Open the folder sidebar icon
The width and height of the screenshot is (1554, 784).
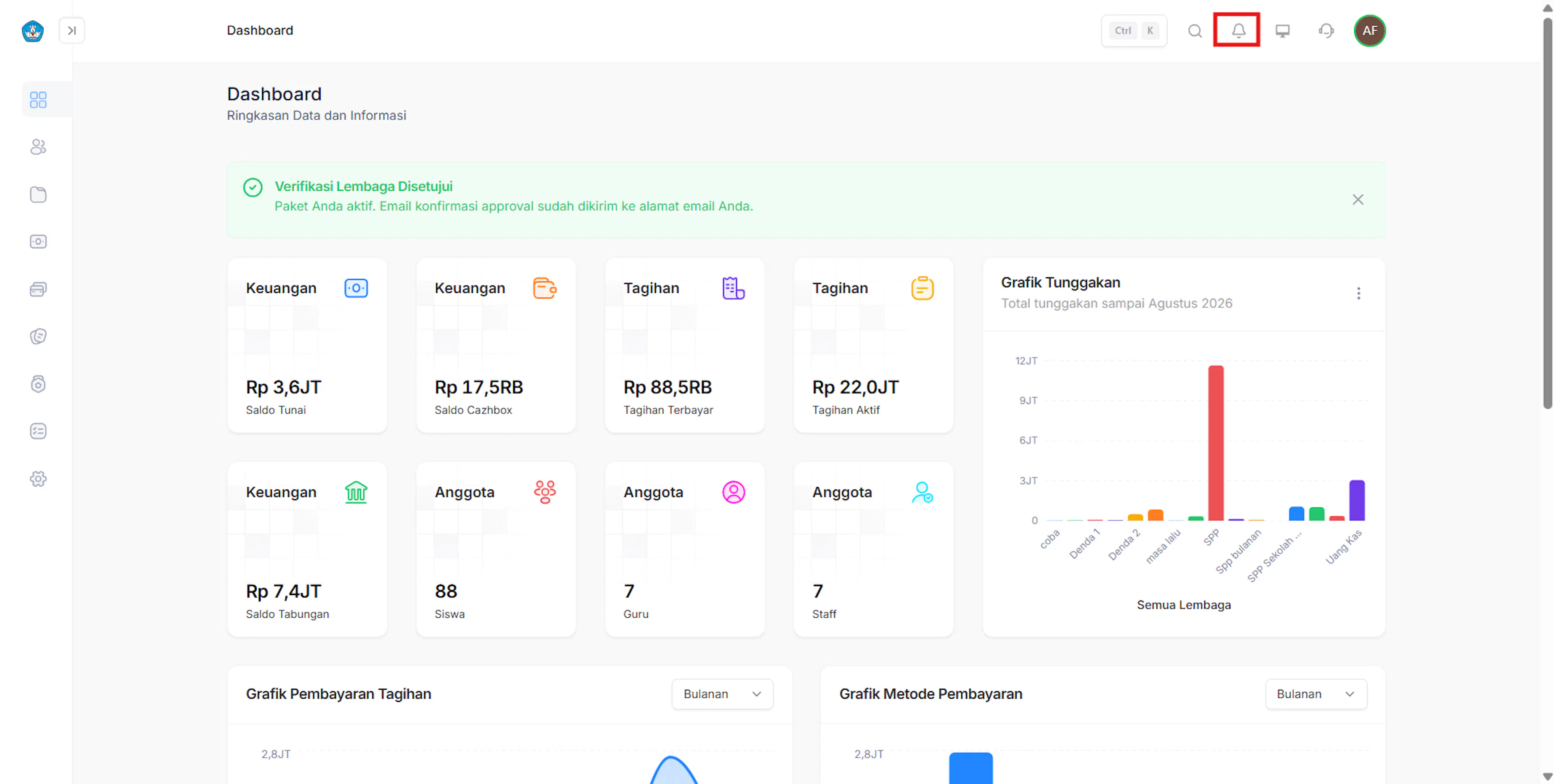coord(38,194)
